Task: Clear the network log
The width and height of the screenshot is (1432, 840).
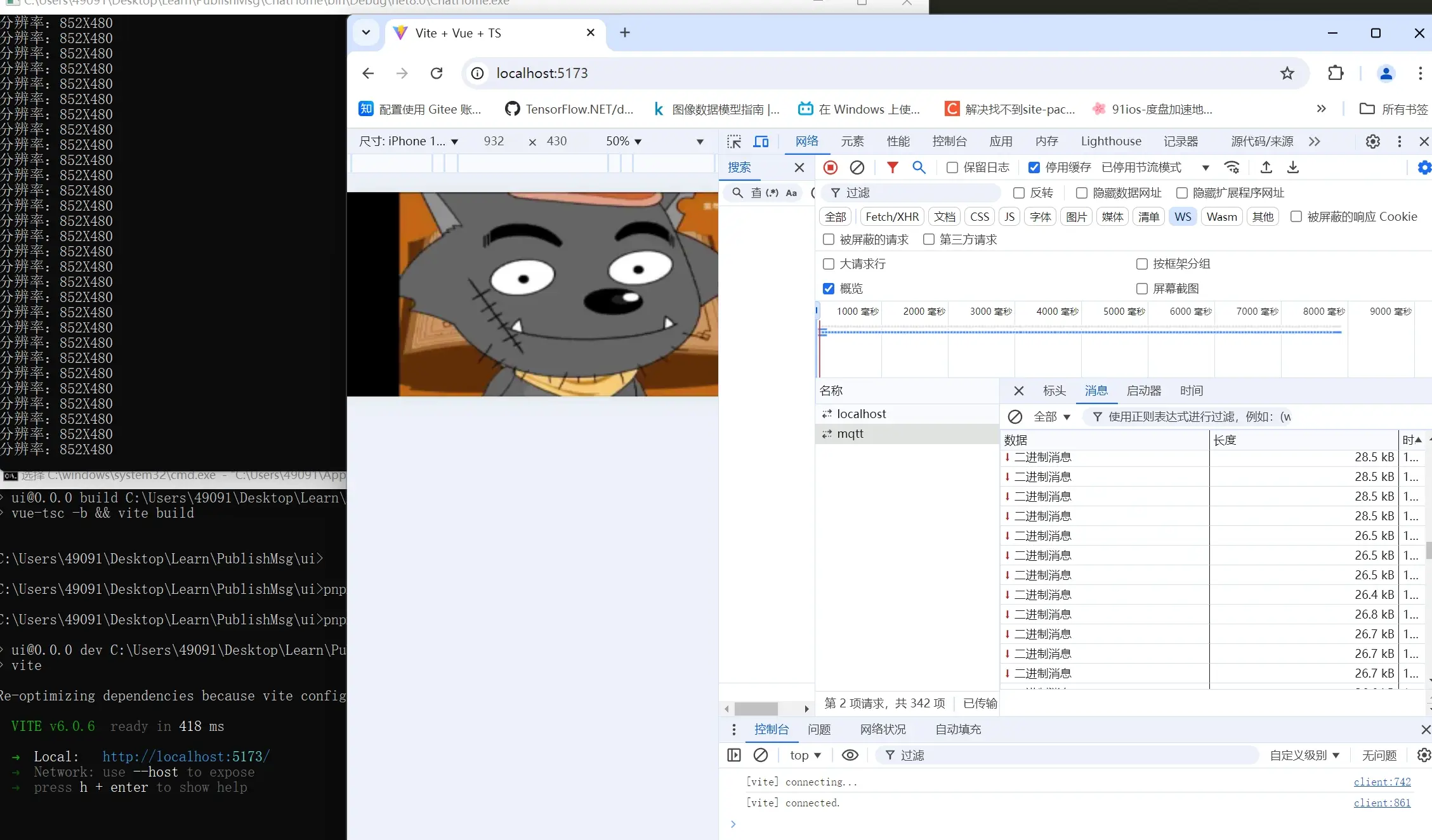Action: click(857, 167)
